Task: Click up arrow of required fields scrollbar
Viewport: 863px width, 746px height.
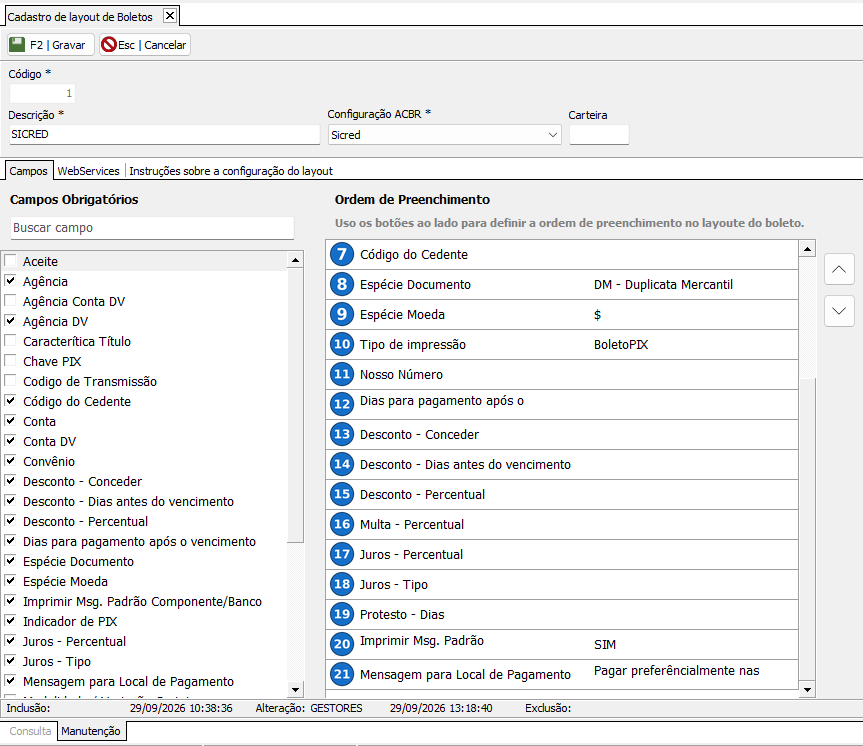Action: tap(296, 260)
